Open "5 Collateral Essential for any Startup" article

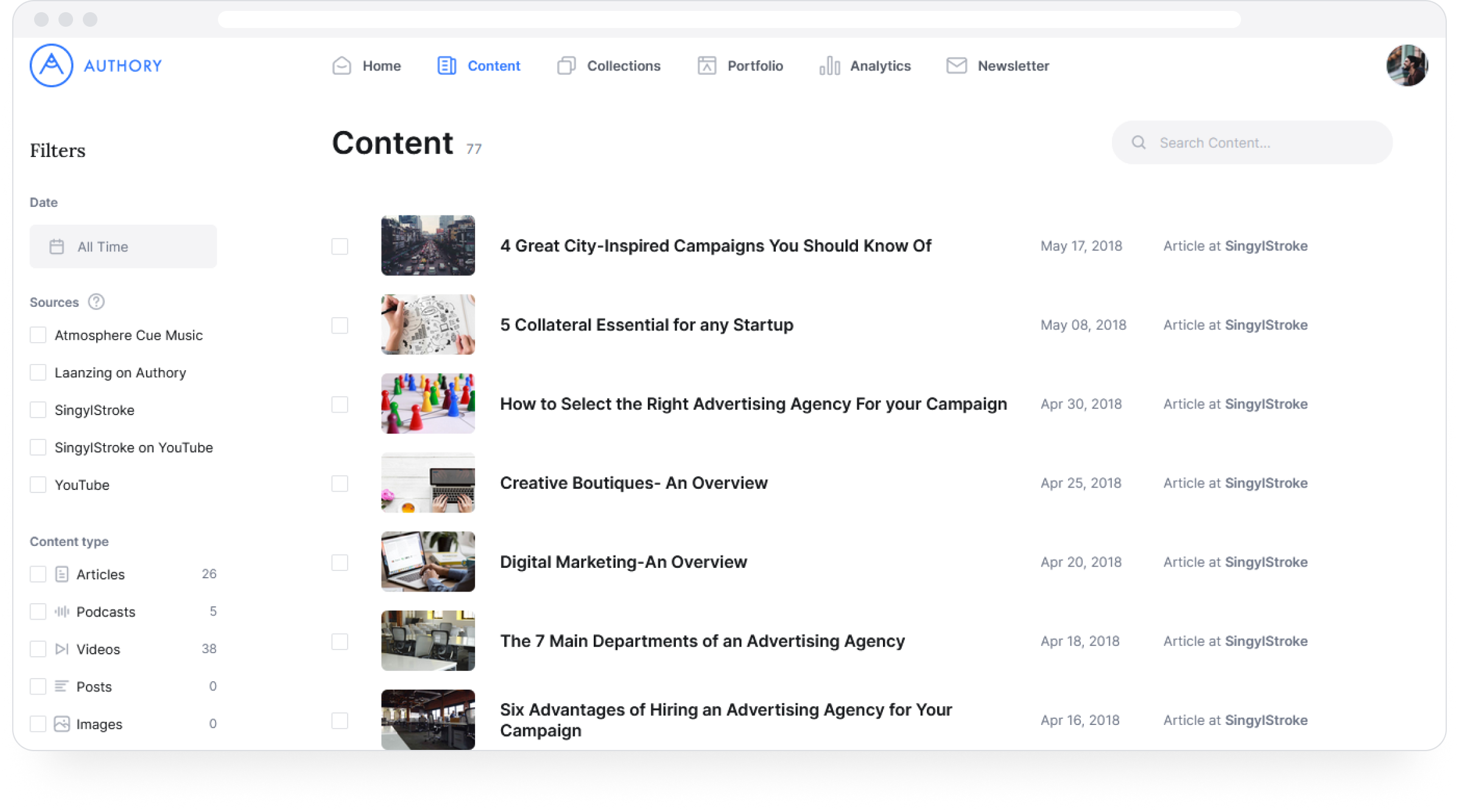tap(646, 325)
